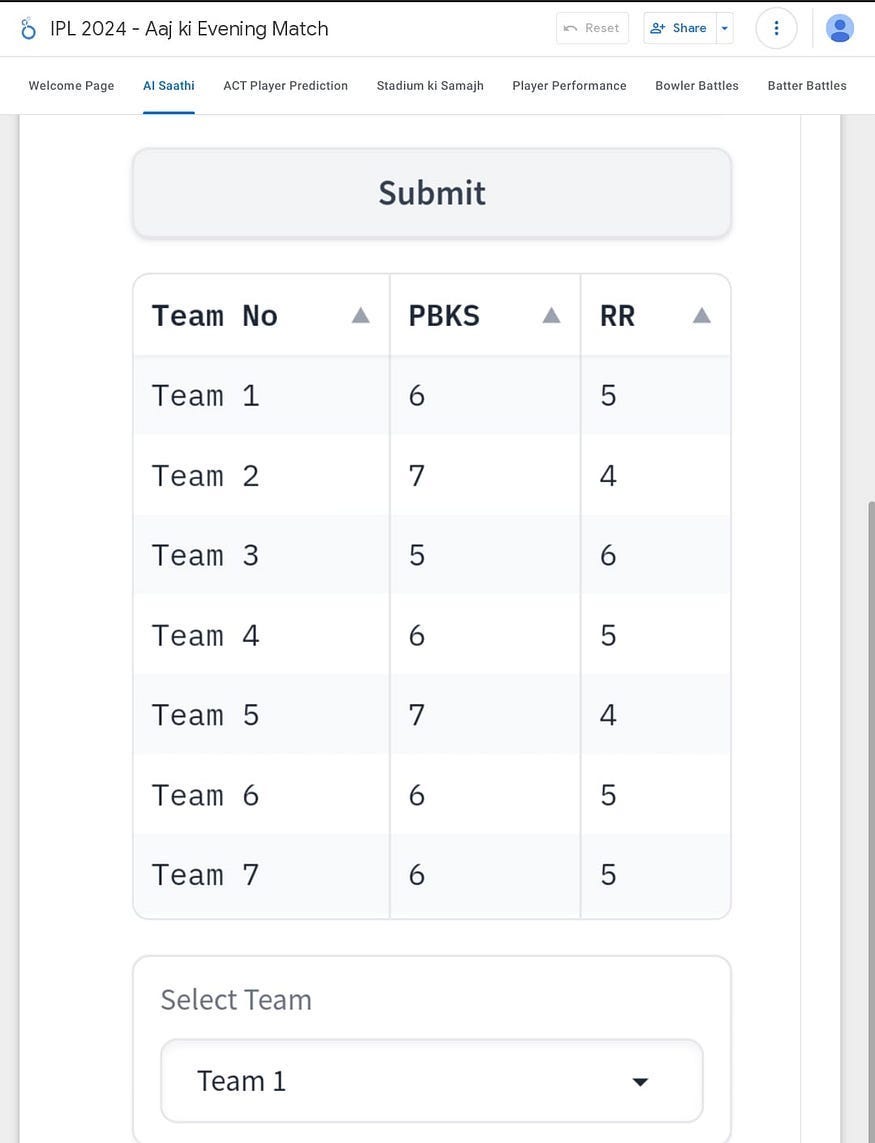Viewport: 875px width, 1143px height.
Task: Open the three-dot more options menu
Action: (x=776, y=28)
